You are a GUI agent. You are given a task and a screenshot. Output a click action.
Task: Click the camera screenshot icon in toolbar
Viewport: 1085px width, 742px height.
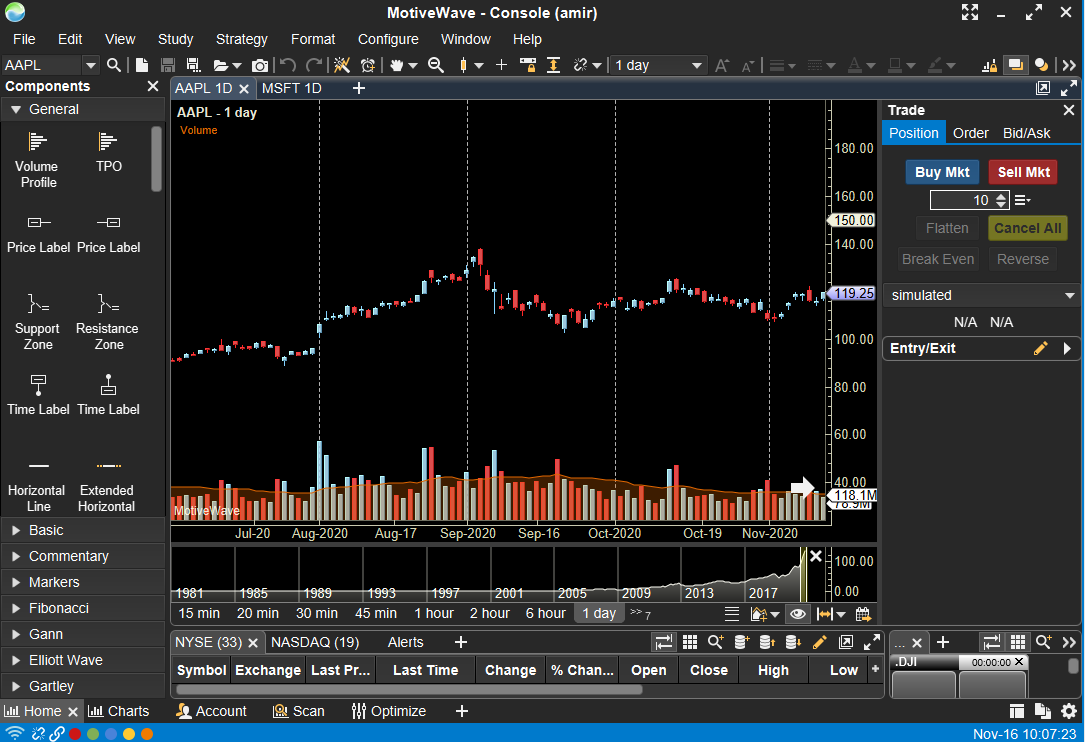point(259,65)
